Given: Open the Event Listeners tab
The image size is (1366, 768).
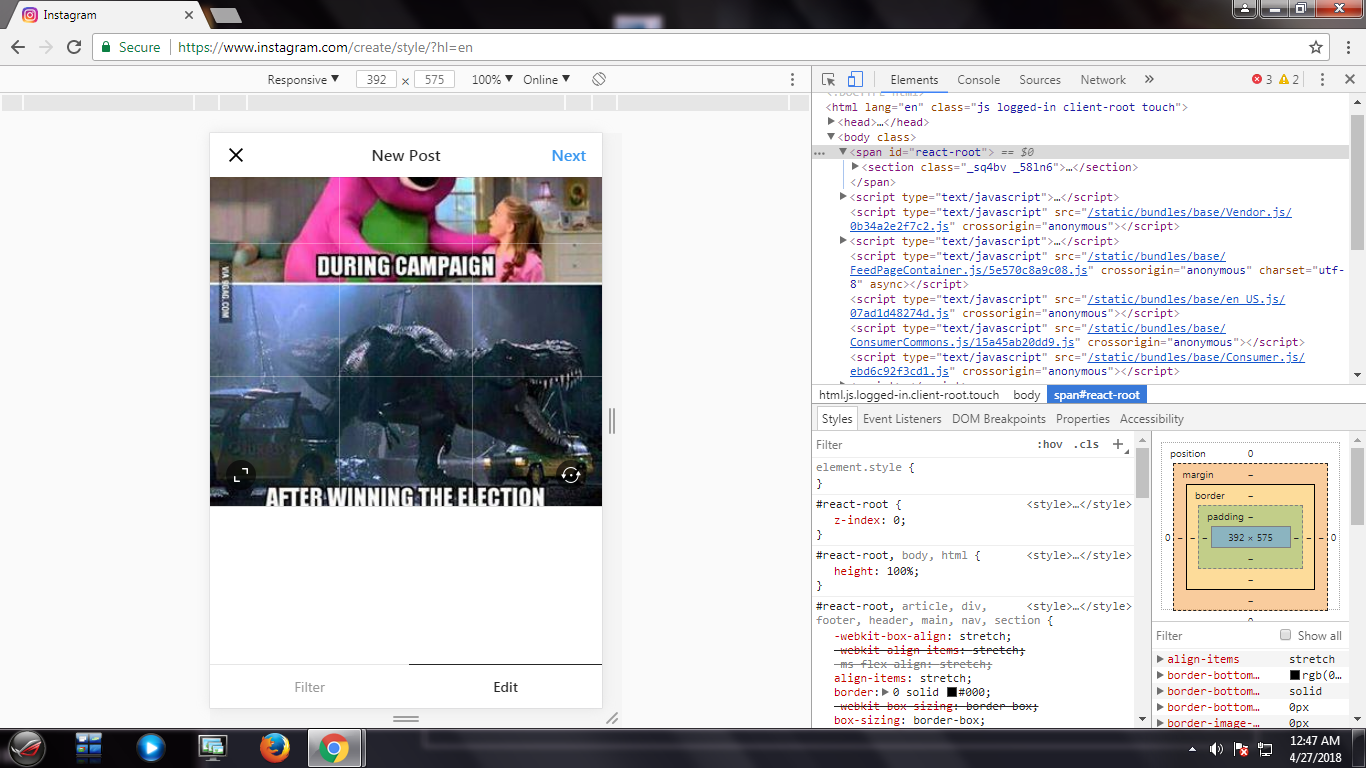Looking at the screenshot, I should [902, 419].
